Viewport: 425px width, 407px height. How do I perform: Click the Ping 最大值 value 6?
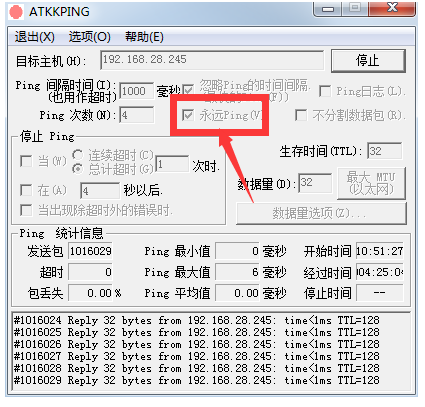tap(237, 272)
